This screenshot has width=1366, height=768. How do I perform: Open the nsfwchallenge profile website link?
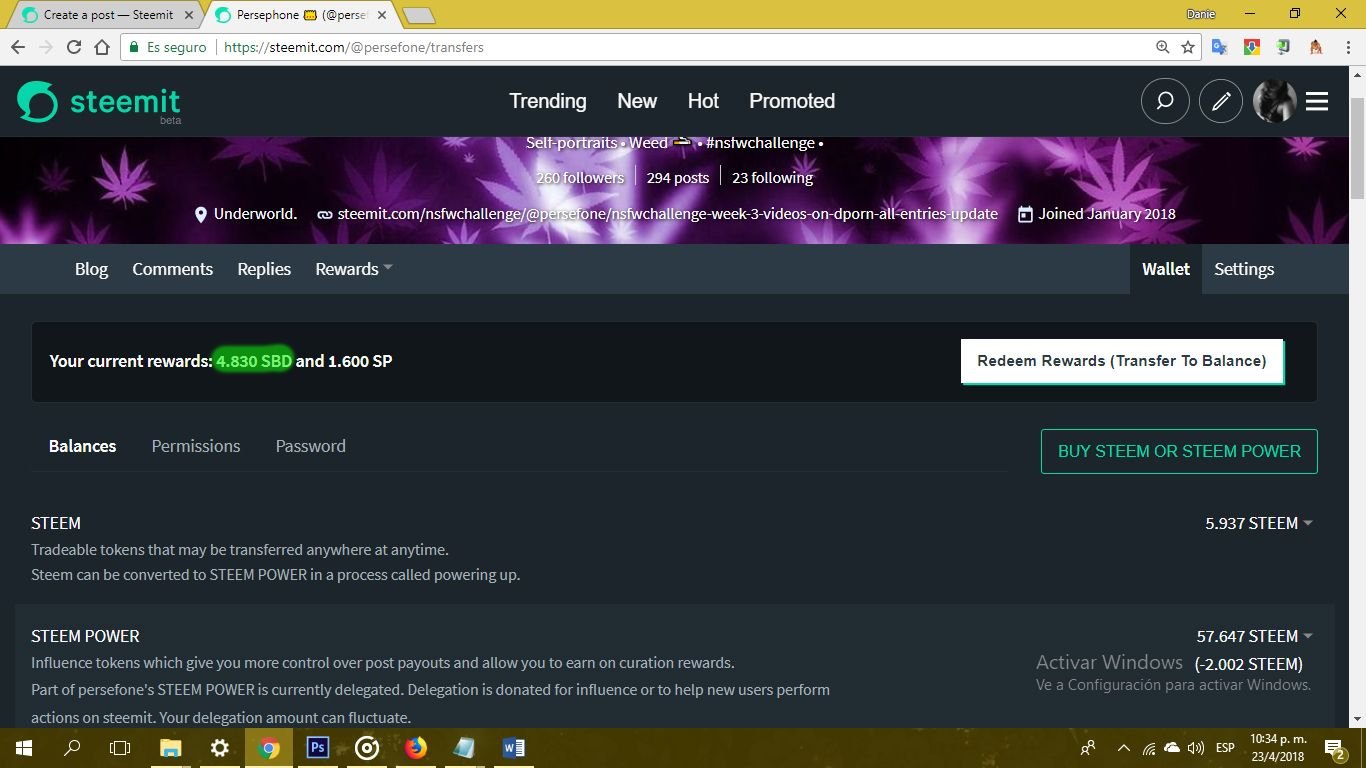click(667, 214)
